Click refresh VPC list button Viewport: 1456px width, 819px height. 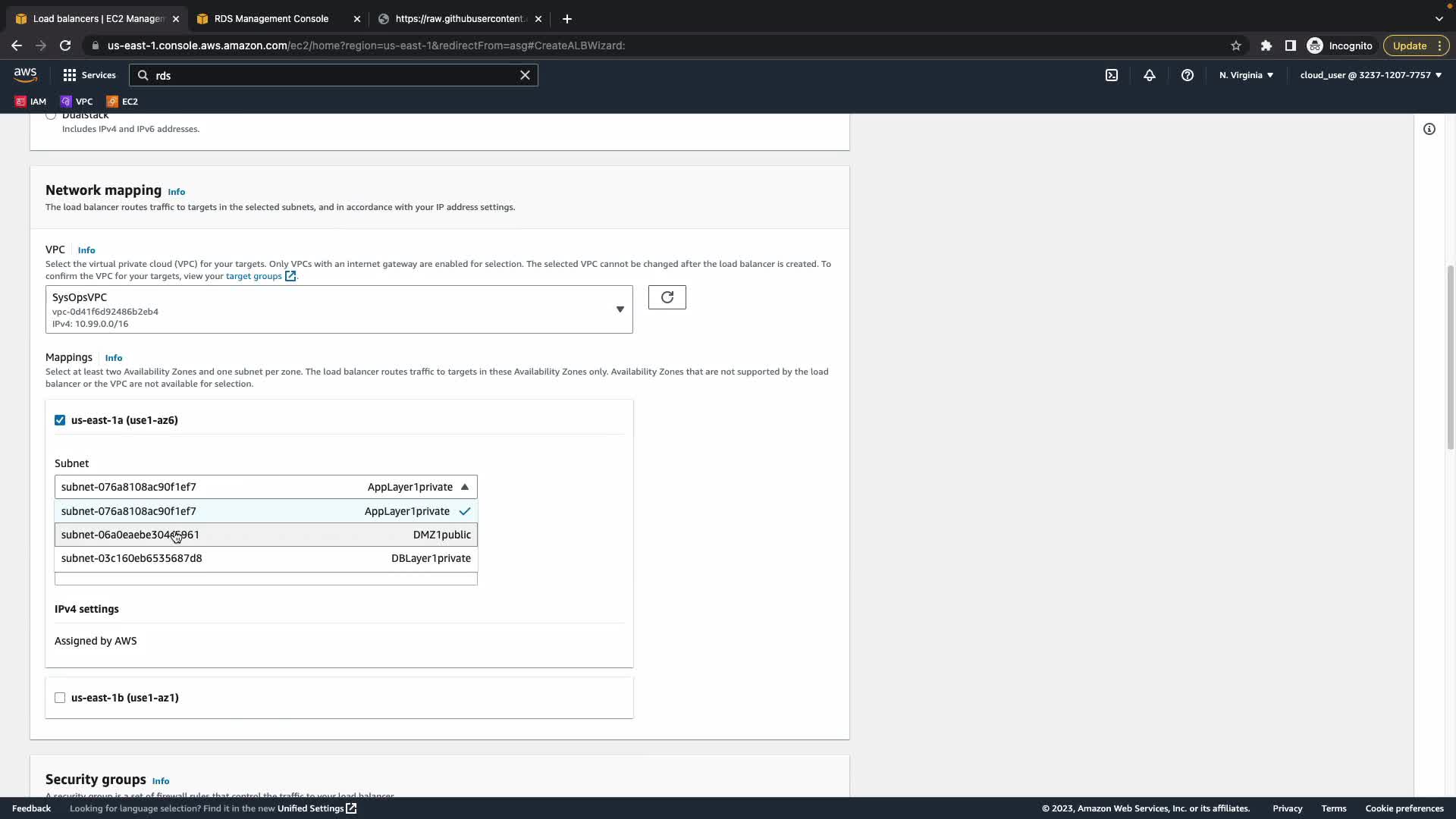tap(667, 297)
